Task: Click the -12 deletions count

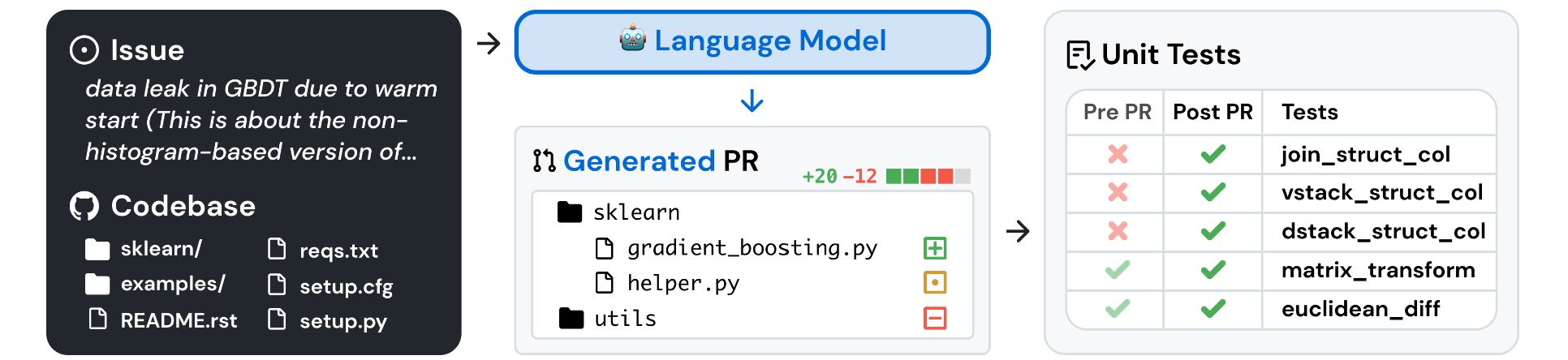Action: point(860,176)
